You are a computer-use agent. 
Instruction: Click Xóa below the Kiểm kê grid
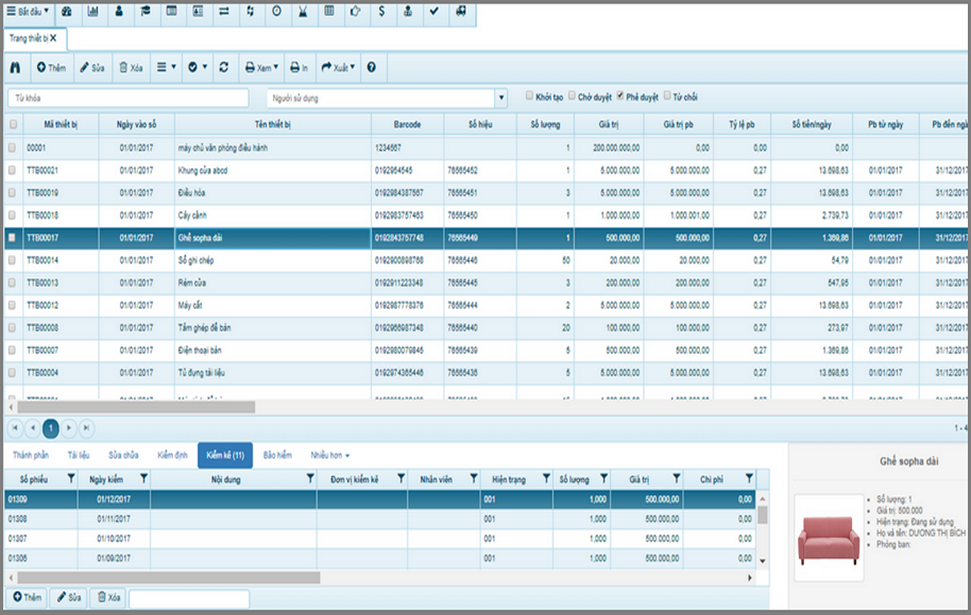(x=108, y=597)
